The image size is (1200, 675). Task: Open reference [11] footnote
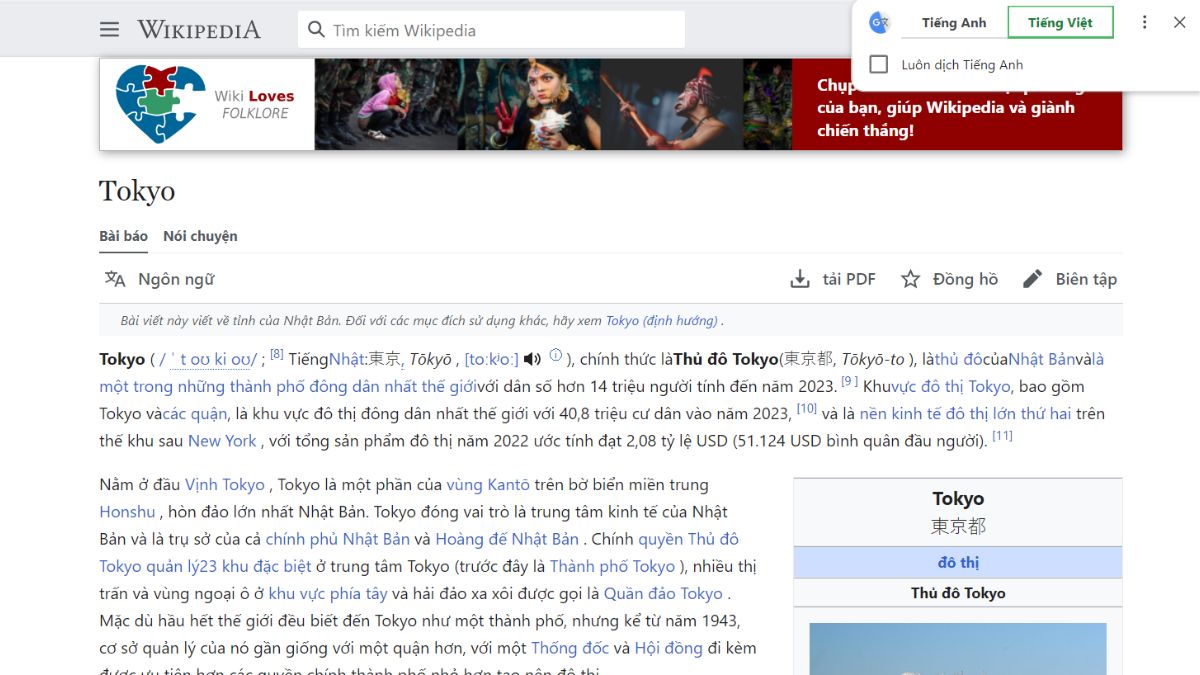pos(1002,435)
